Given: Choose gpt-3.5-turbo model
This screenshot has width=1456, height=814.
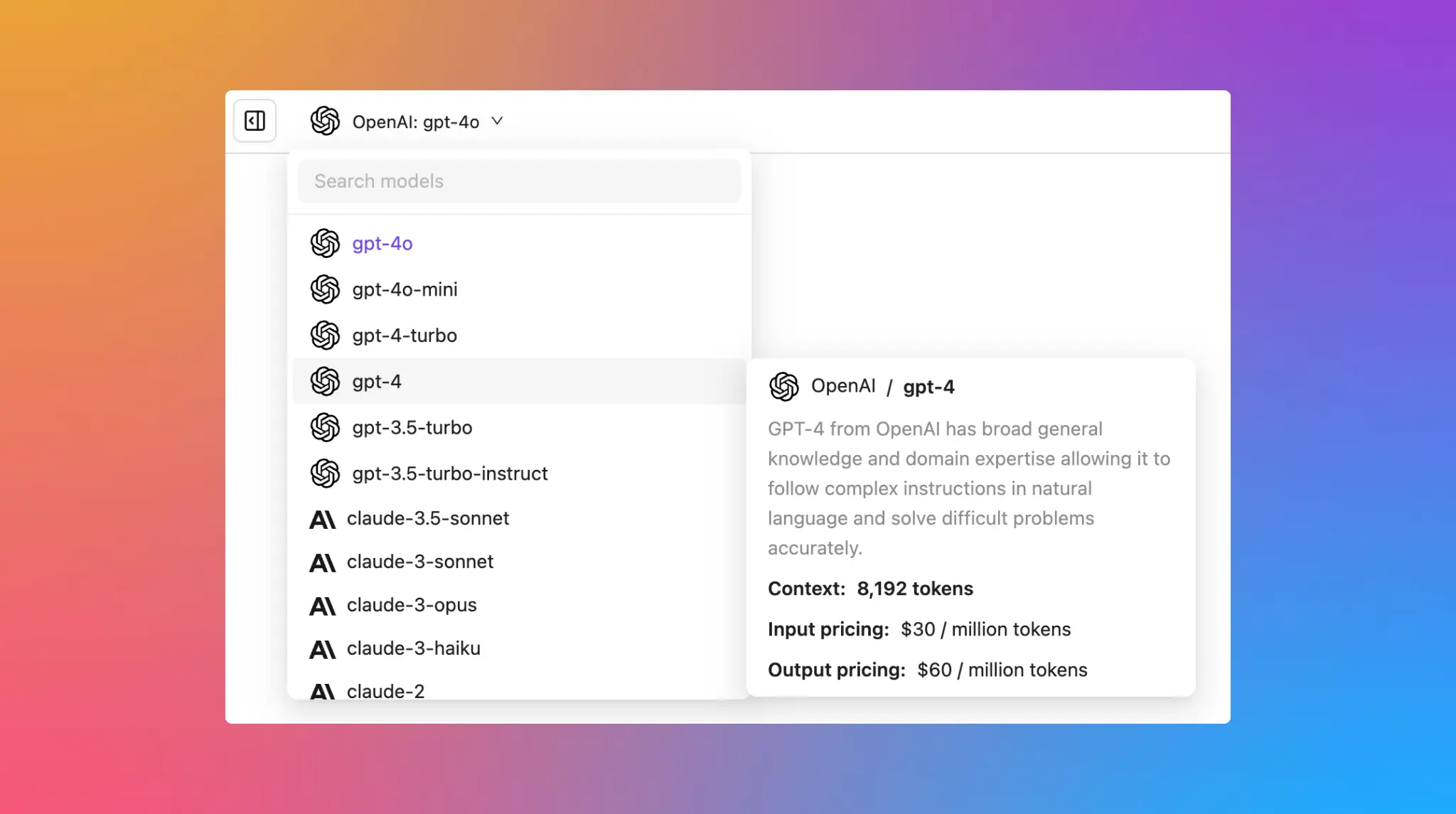Looking at the screenshot, I should coord(519,427).
